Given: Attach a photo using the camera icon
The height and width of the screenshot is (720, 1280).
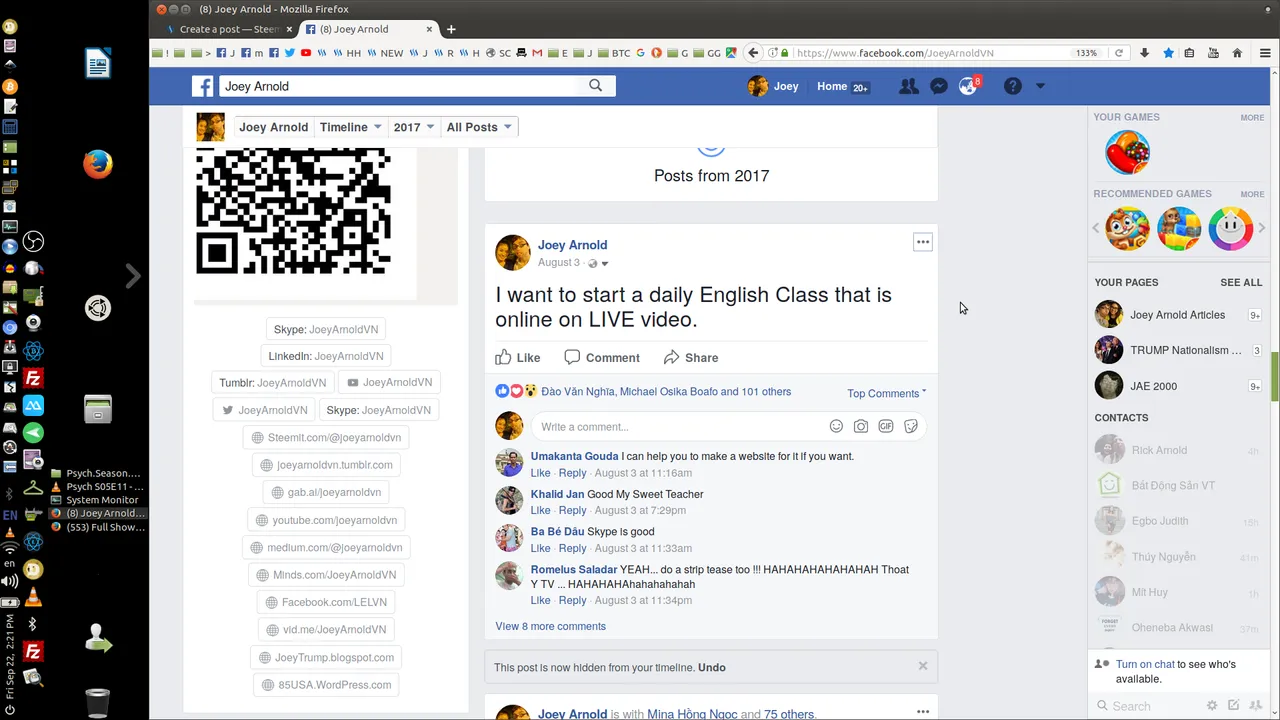Looking at the screenshot, I should tap(861, 426).
